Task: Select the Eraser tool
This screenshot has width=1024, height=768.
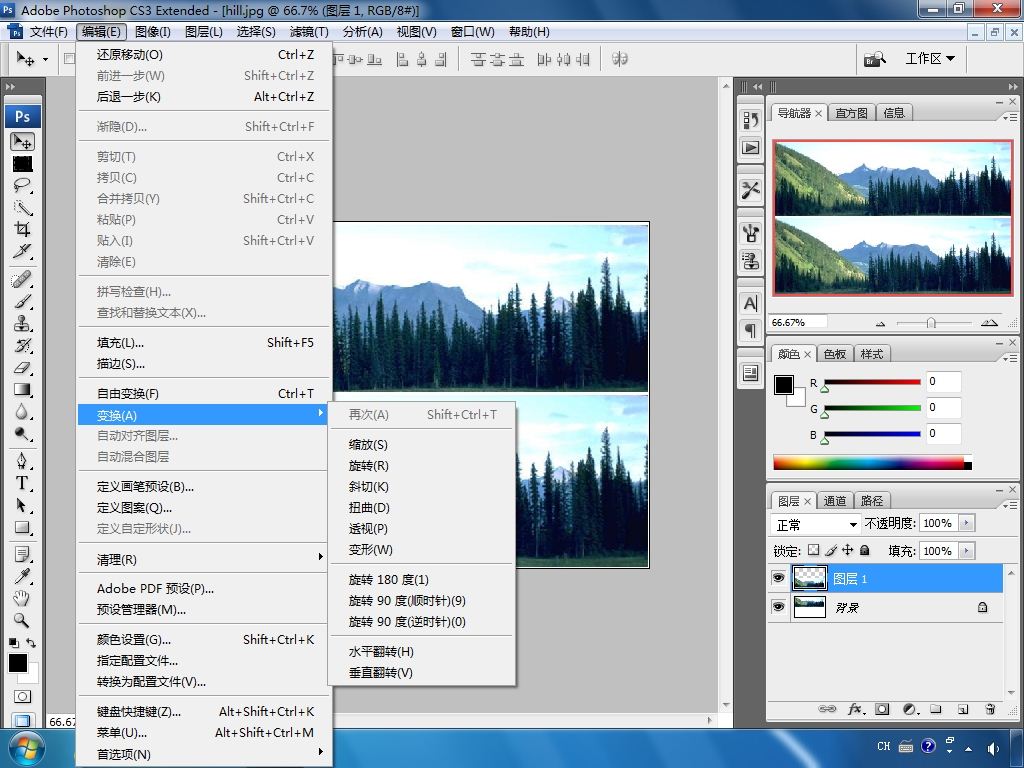Action: pyautogui.click(x=22, y=368)
